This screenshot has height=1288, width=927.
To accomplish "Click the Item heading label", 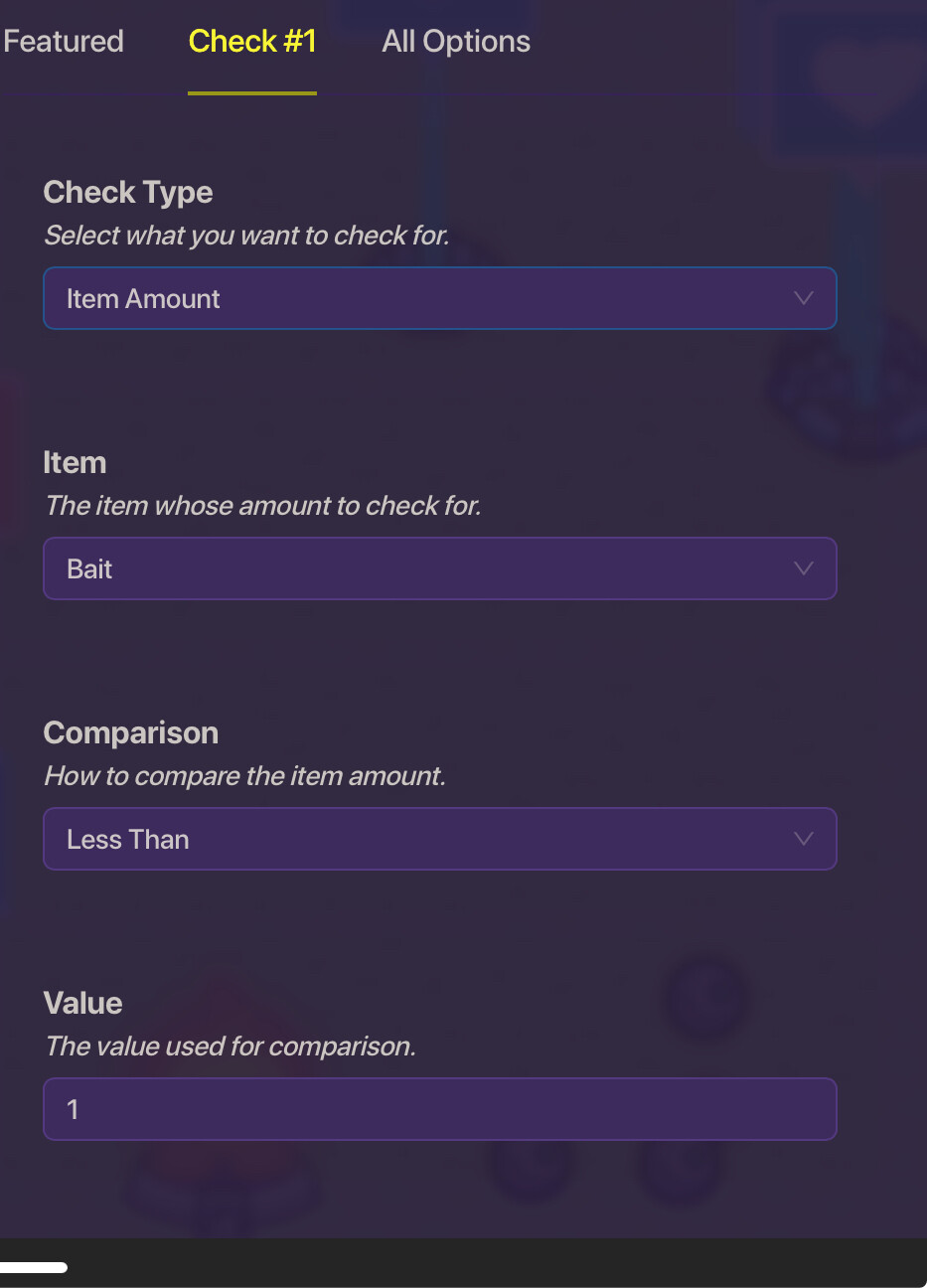I will [75, 462].
